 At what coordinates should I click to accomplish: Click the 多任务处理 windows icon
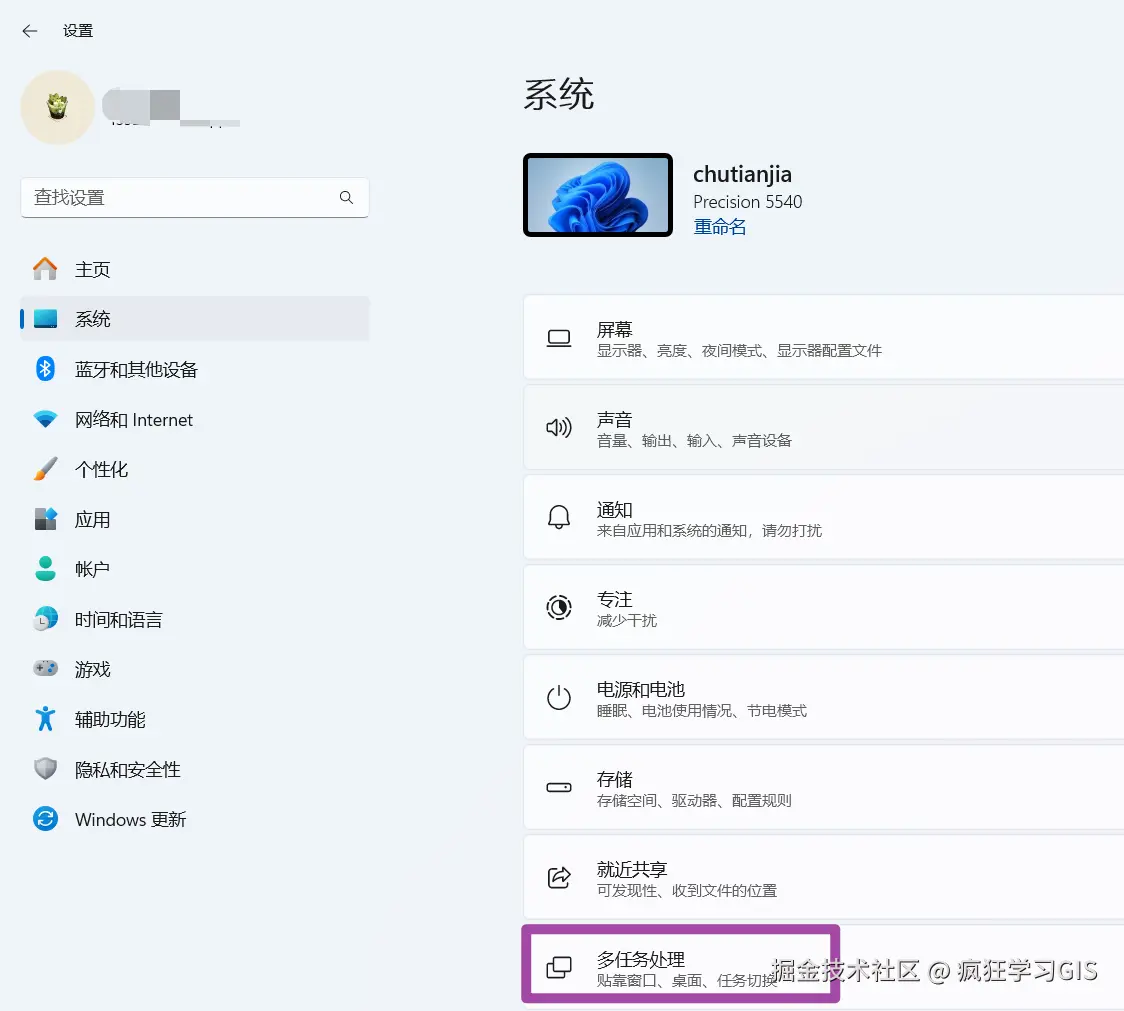click(x=559, y=967)
